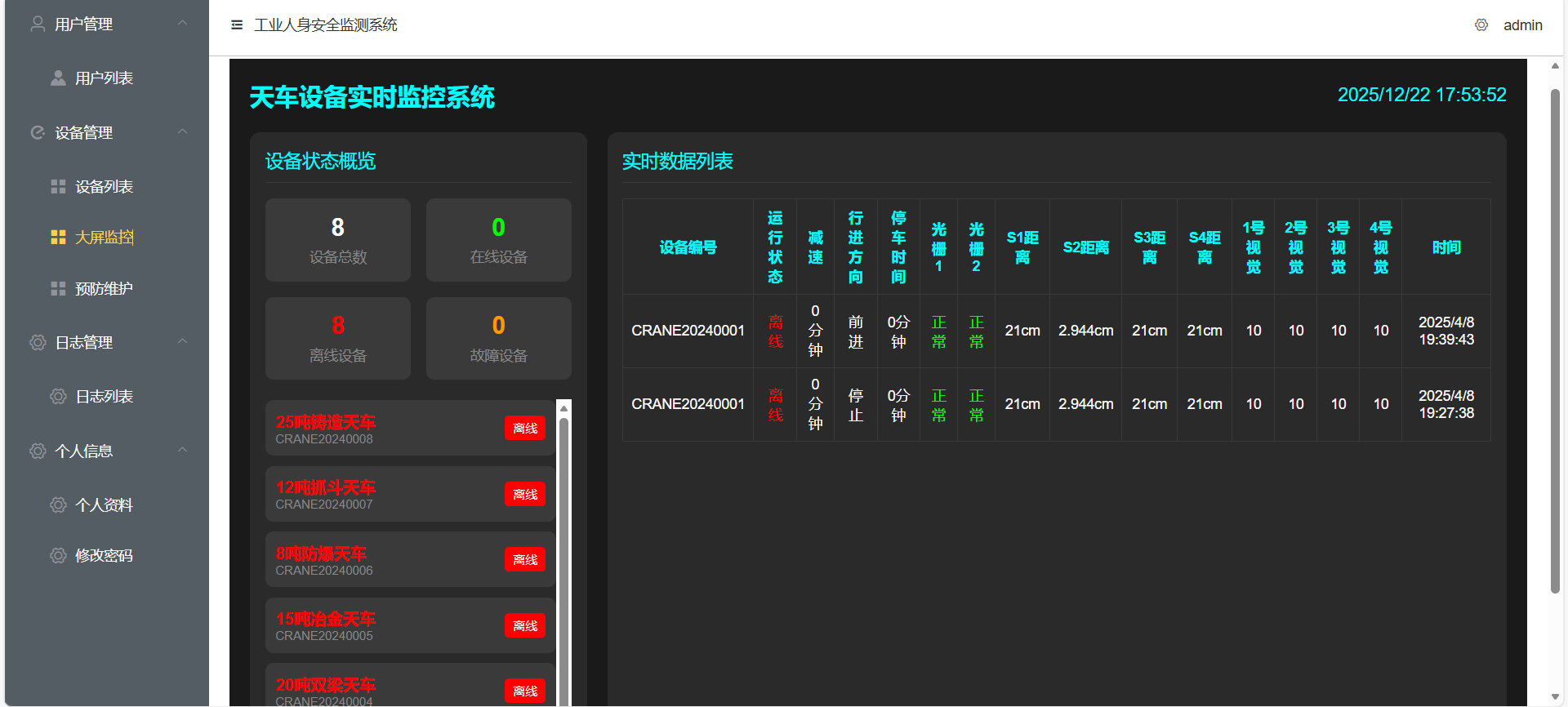Collapse the 个人信息 menu chevron
The height and width of the screenshot is (707, 1568).
(183, 450)
